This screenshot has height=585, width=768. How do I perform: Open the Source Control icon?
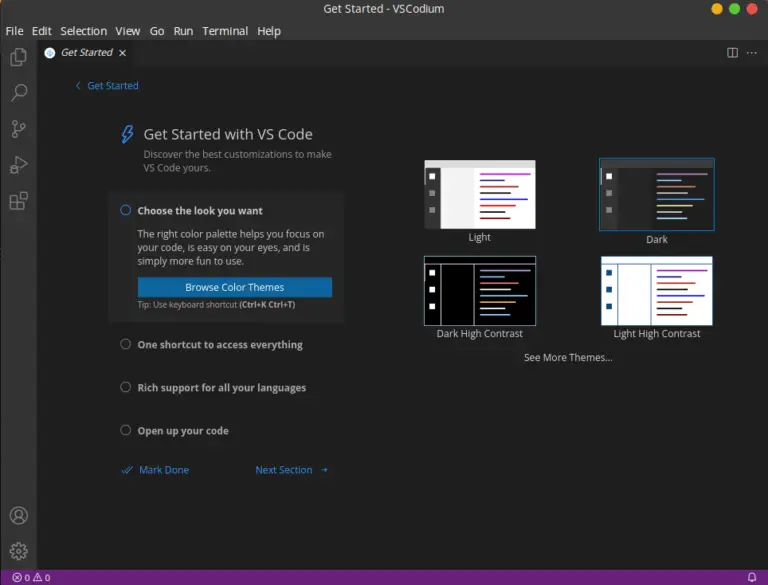[x=18, y=129]
